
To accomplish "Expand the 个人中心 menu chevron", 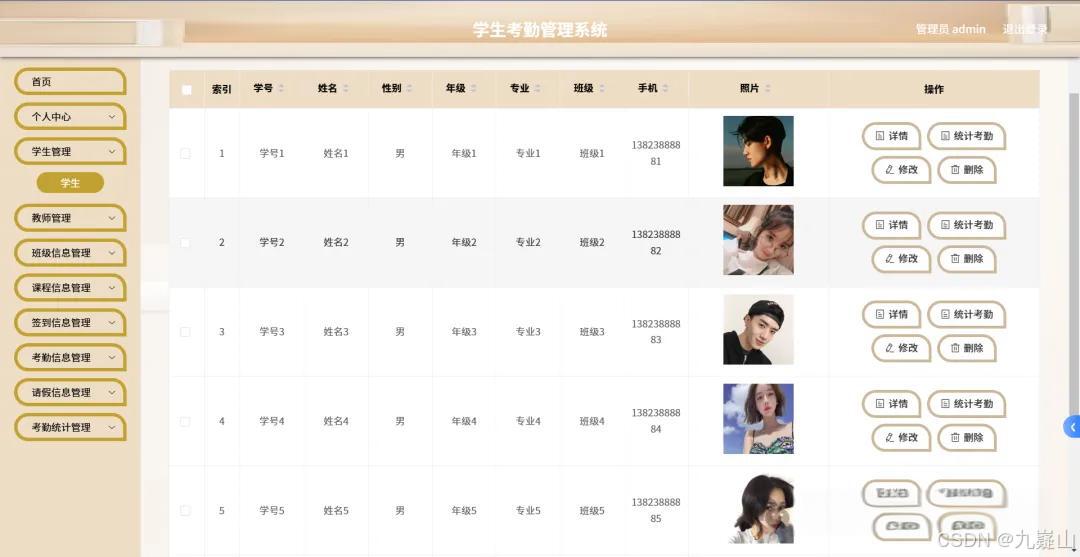I will coord(112,117).
